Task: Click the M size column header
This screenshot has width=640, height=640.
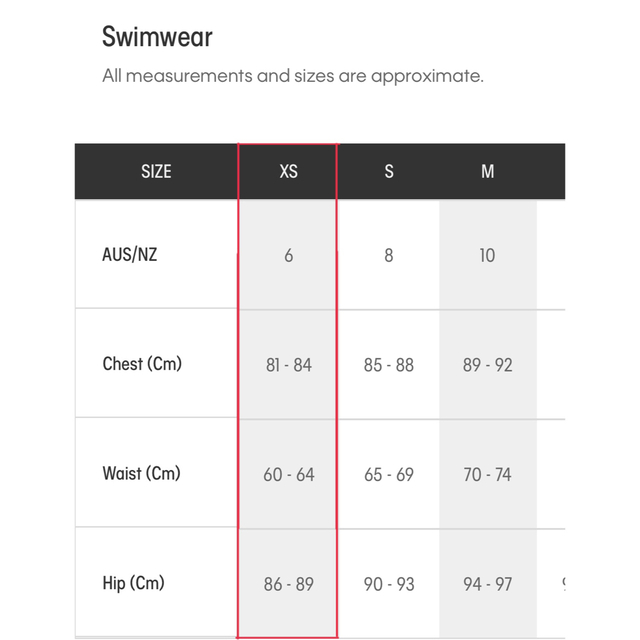Action: (487, 171)
